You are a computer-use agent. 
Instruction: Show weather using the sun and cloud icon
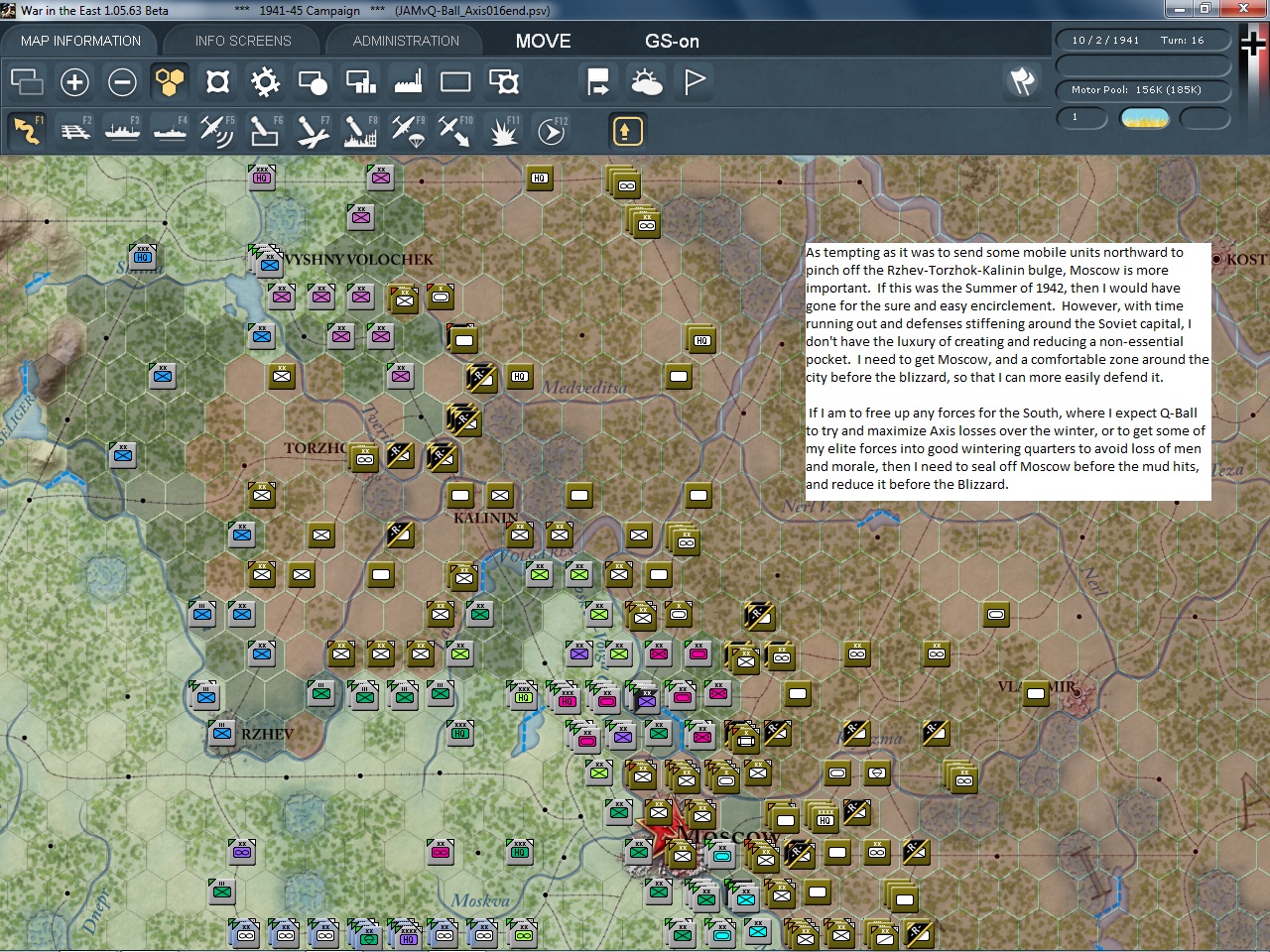coord(646,81)
